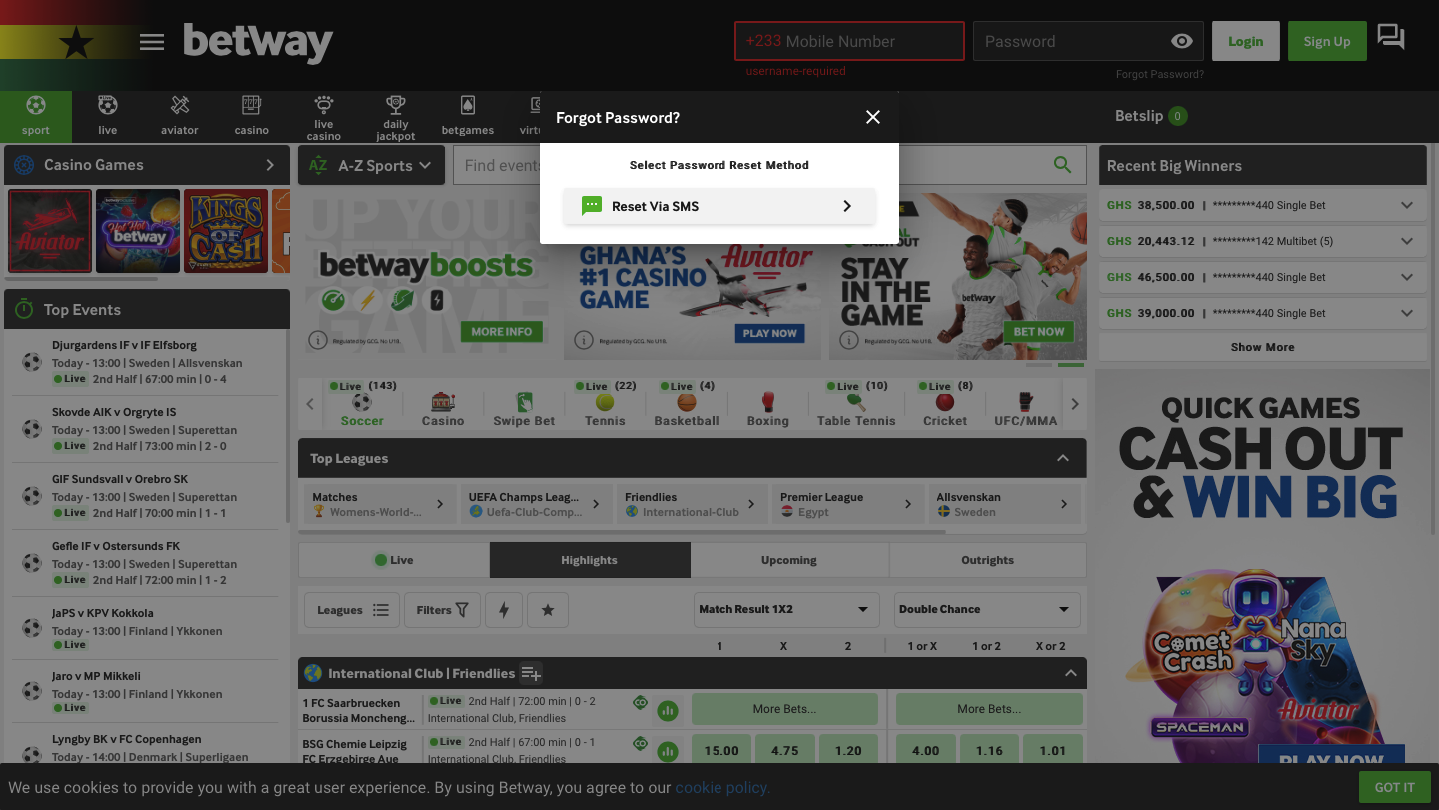Select the UFC/MMA sport icon
This screenshot has width=1439, height=810.
pyautogui.click(x=1025, y=404)
